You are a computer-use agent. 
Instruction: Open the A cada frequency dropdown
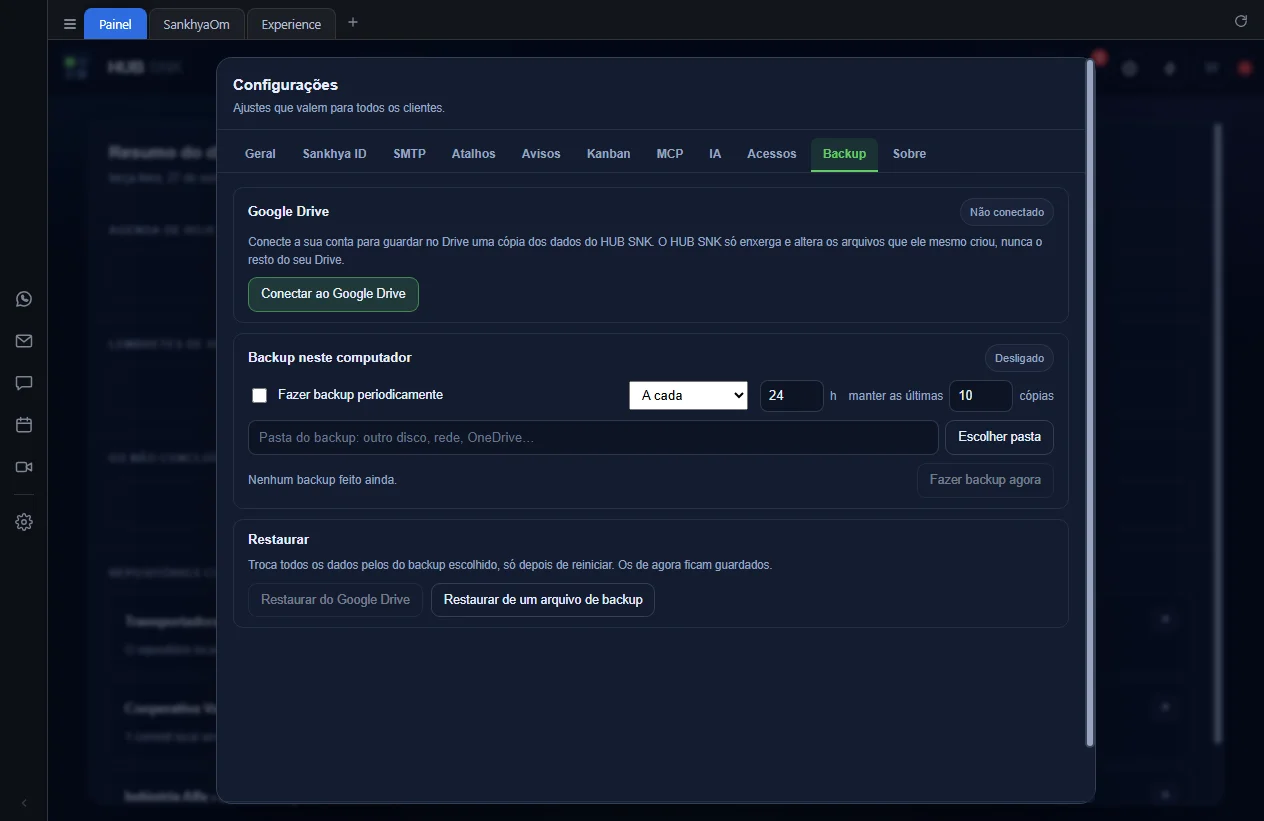[x=688, y=395]
